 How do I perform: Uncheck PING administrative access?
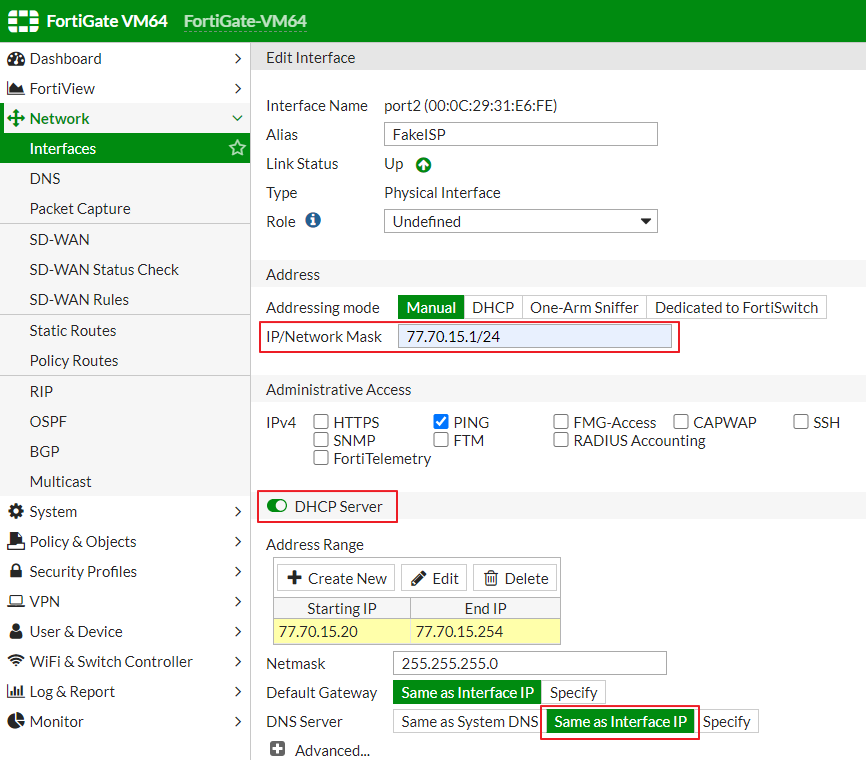click(x=441, y=422)
